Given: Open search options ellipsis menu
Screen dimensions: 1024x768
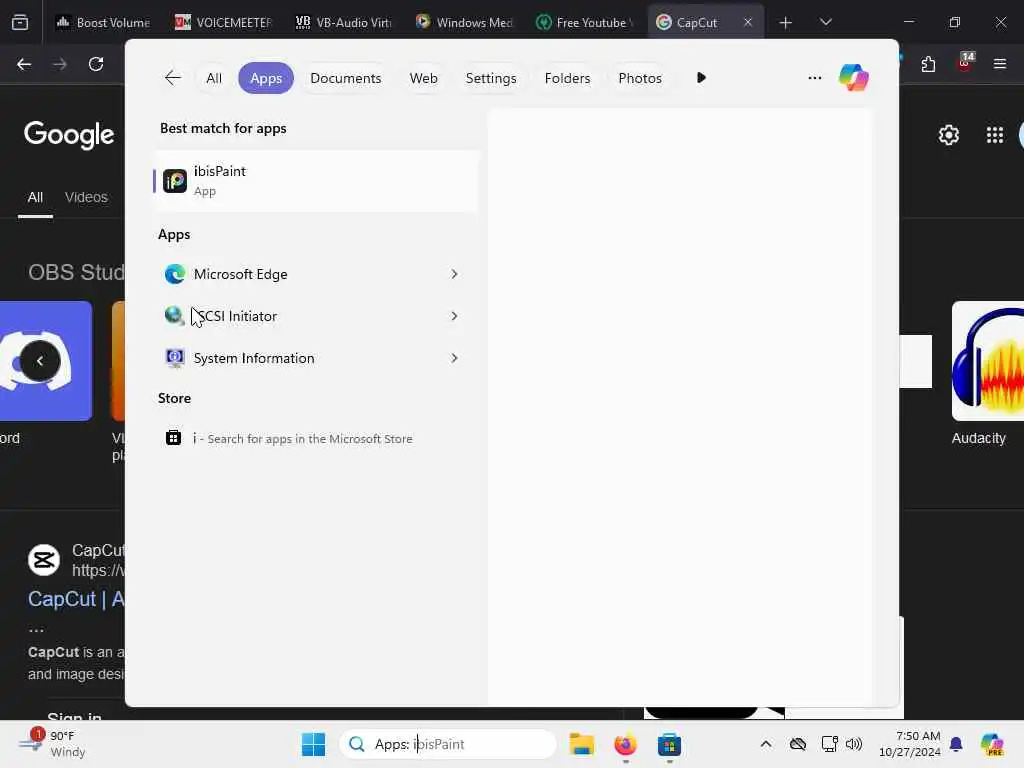Looking at the screenshot, I should [x=814, y=78].
